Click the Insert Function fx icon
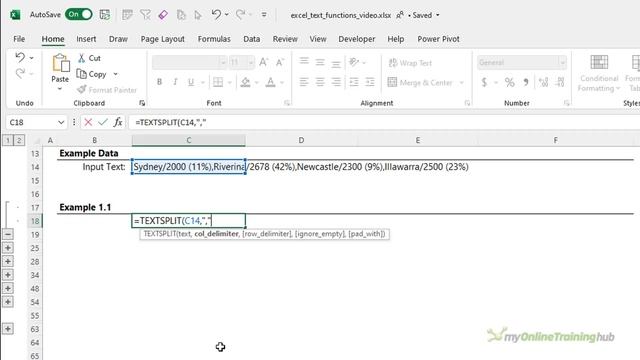The height and width of the screenshot is (360, 640). (118, 122)
